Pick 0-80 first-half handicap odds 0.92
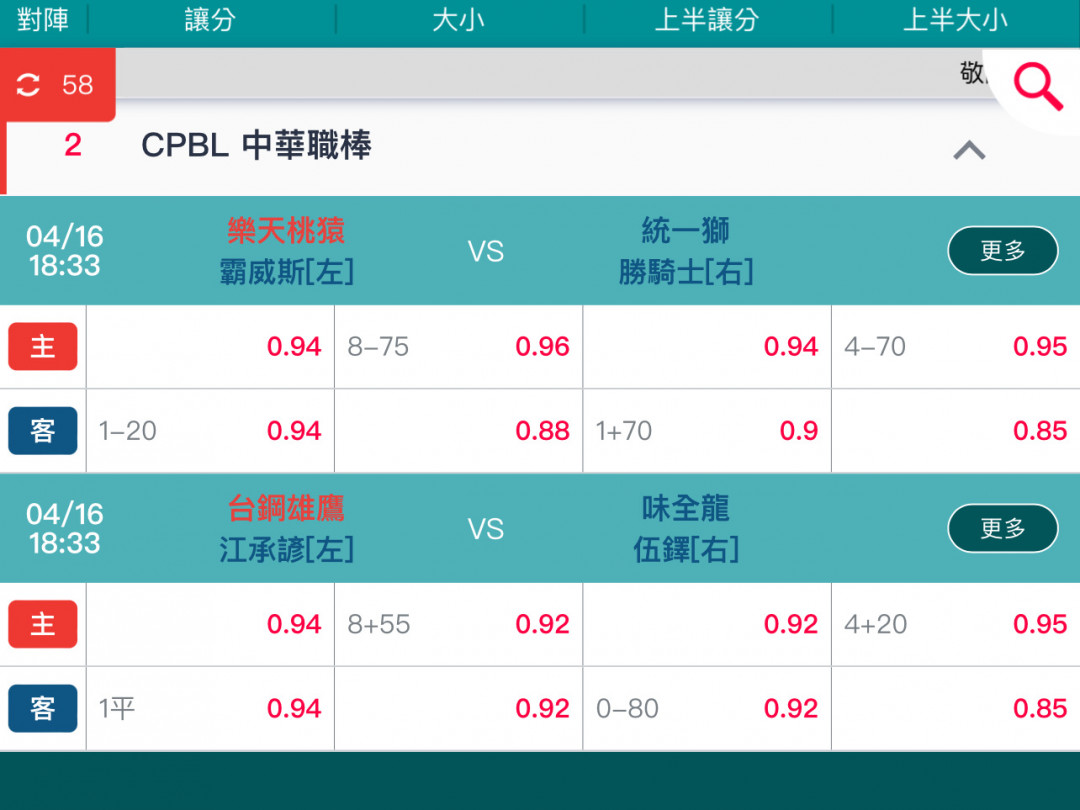1080x810 pixels. click(x=707, y=709)
